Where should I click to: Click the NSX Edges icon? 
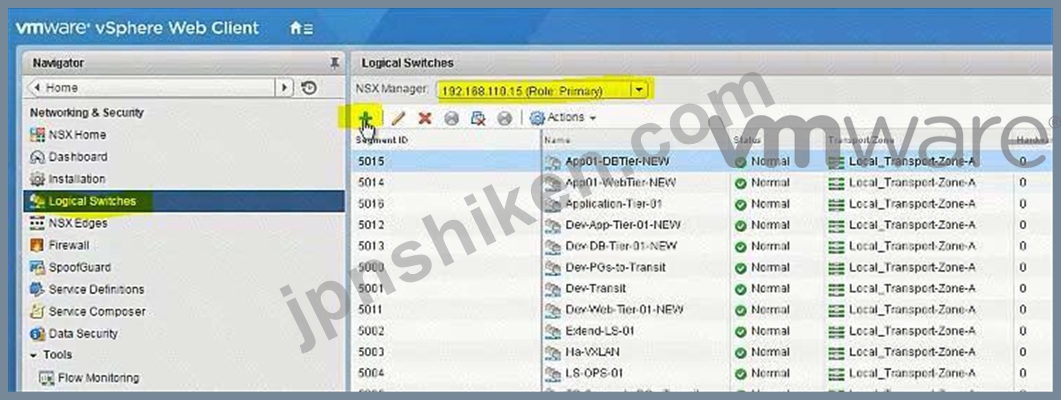38,223
